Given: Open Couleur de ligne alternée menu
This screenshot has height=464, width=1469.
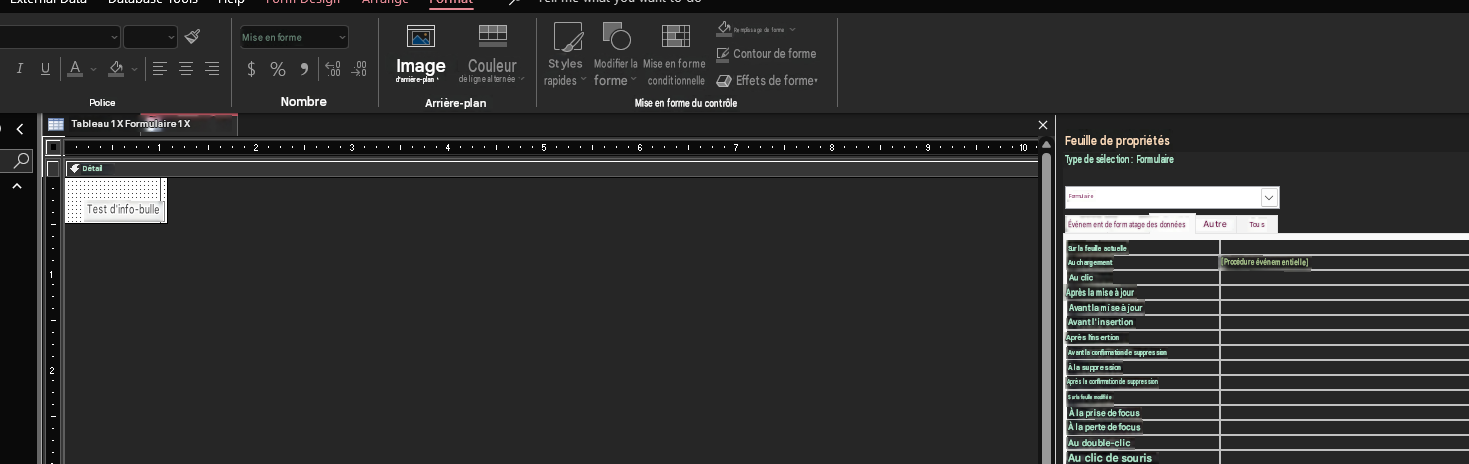Looking at the screenshot, I should point(493,55).
